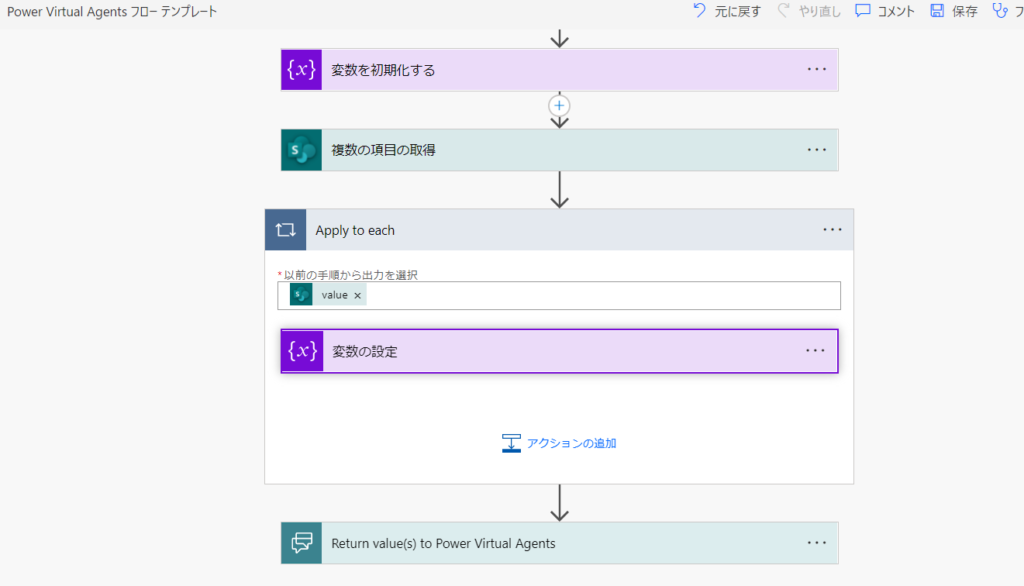
Task: Open ellipsis menu for 複数の項目の取得
Action: (816, 150)
